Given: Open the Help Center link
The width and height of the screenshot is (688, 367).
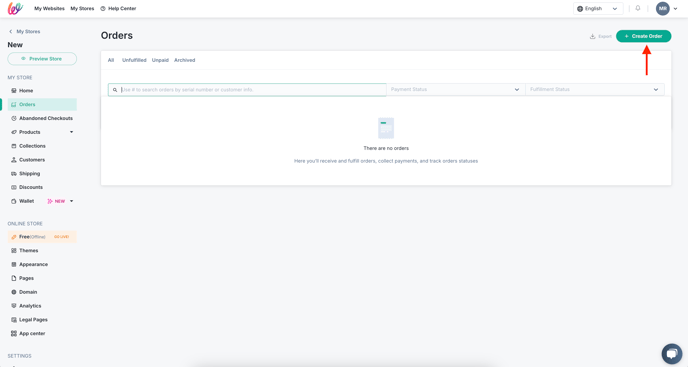Looking at the screenshot, I should point(118,8).
